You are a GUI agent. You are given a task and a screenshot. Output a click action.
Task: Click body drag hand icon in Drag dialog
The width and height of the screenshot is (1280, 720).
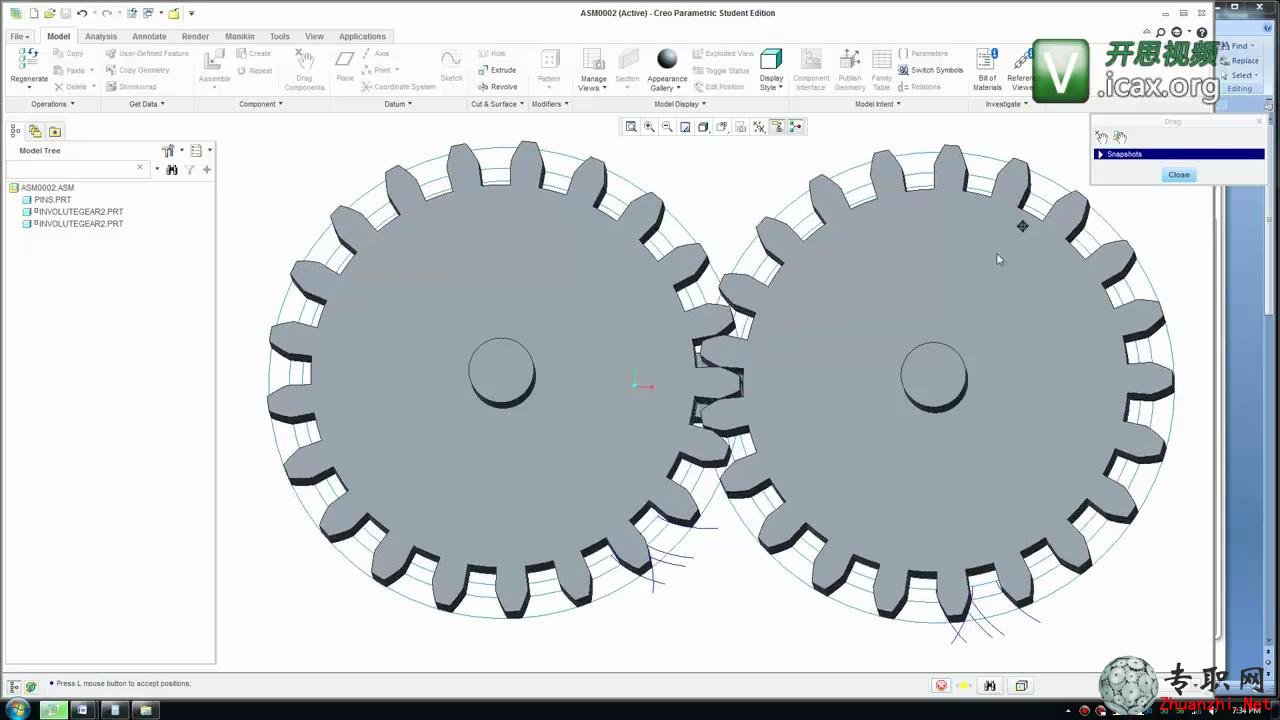pos(1120,137)
